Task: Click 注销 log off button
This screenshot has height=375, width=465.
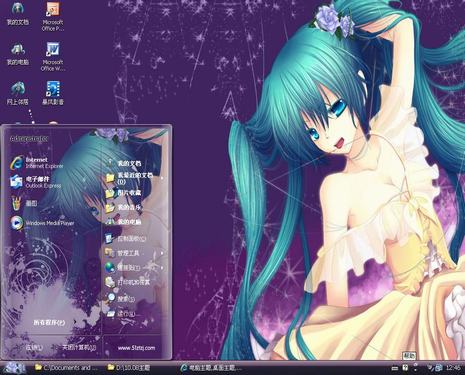Action: pyautogui.click(x=33, y=347)
